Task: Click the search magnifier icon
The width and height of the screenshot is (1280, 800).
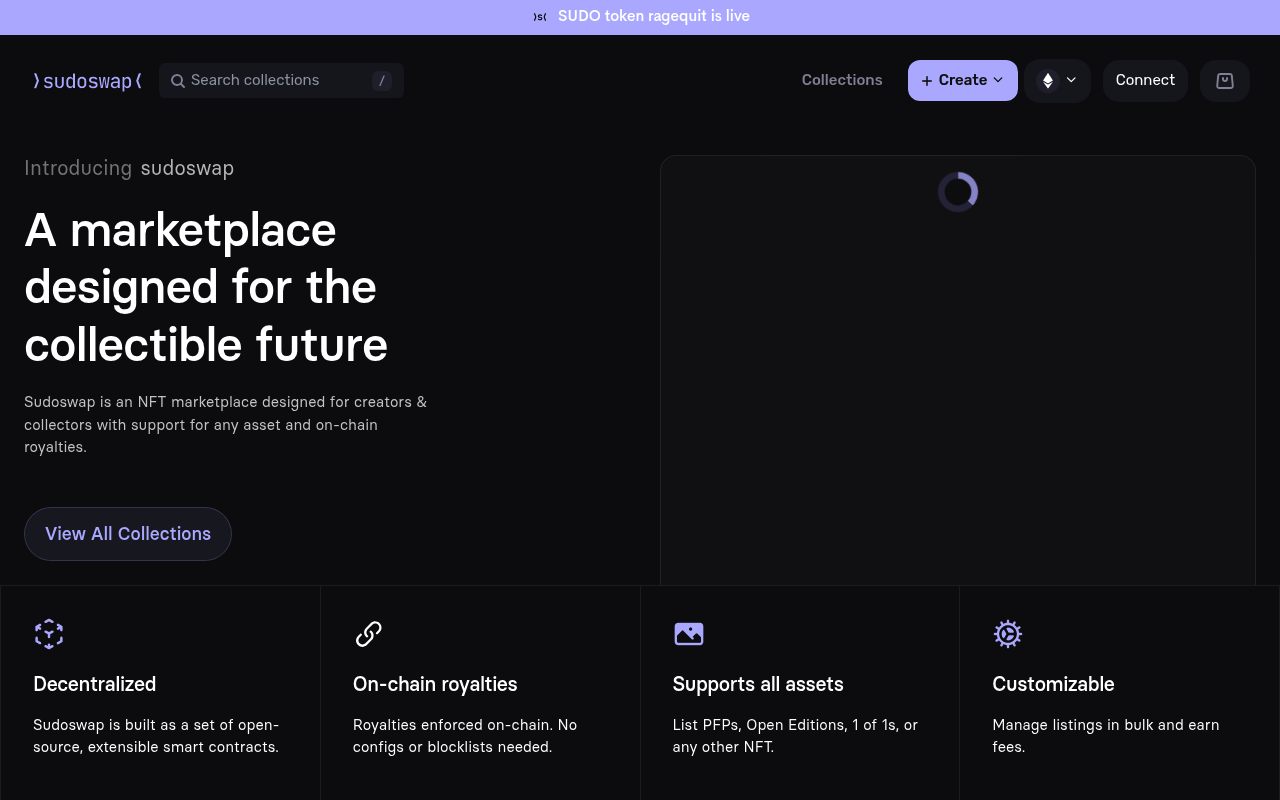Action: pos(178,81)
